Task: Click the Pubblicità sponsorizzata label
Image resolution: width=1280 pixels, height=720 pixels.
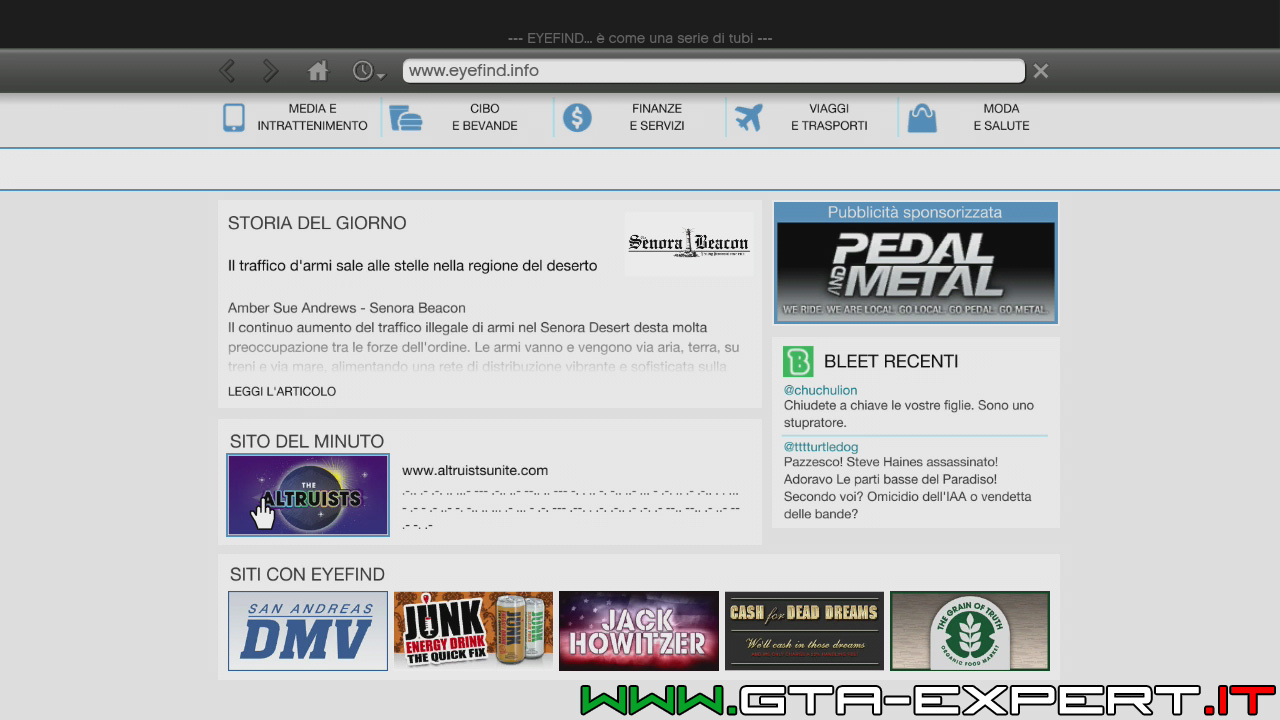Action: pos(915,212)
